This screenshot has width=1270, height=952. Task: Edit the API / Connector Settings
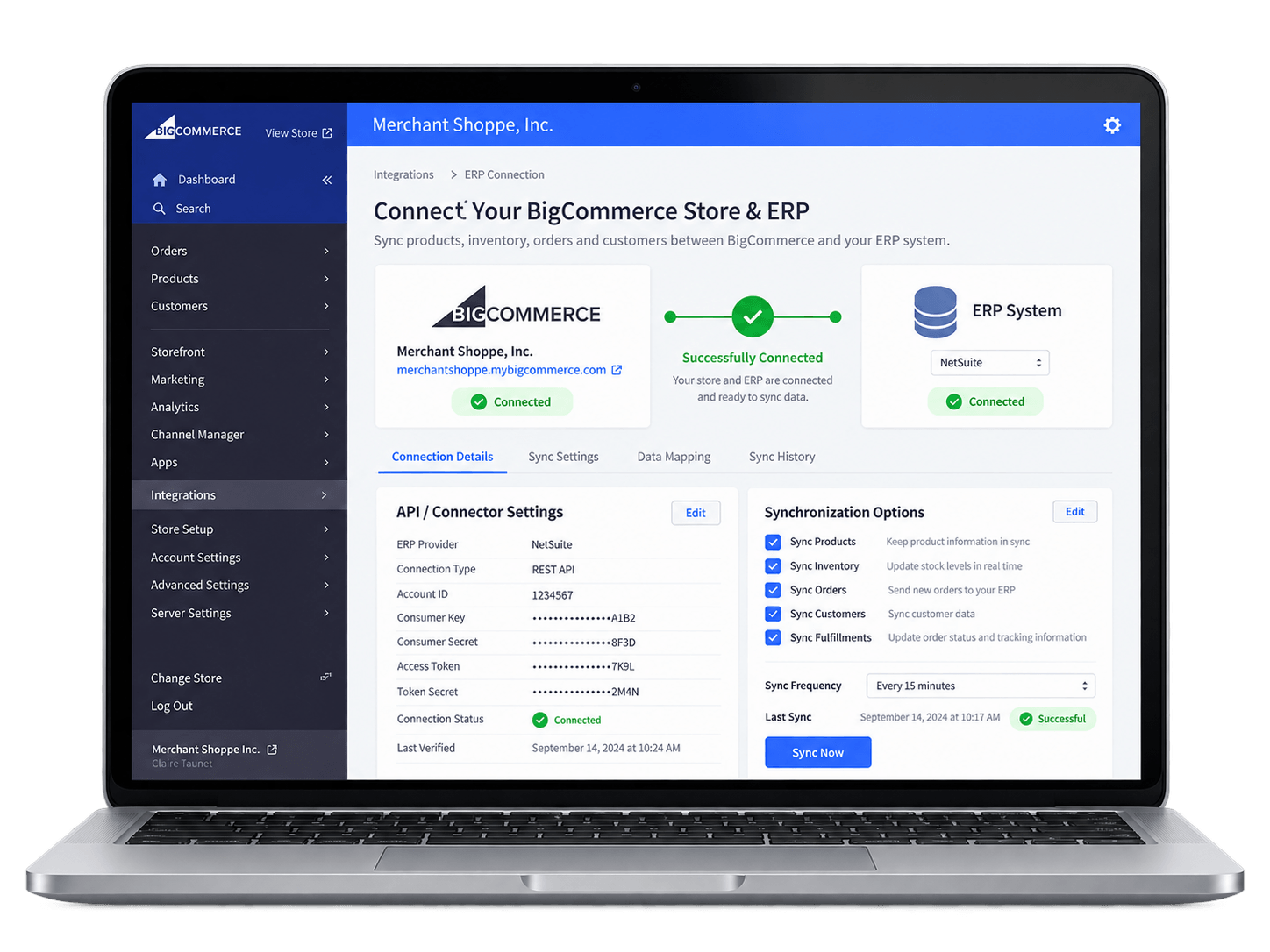coord(696,513)
